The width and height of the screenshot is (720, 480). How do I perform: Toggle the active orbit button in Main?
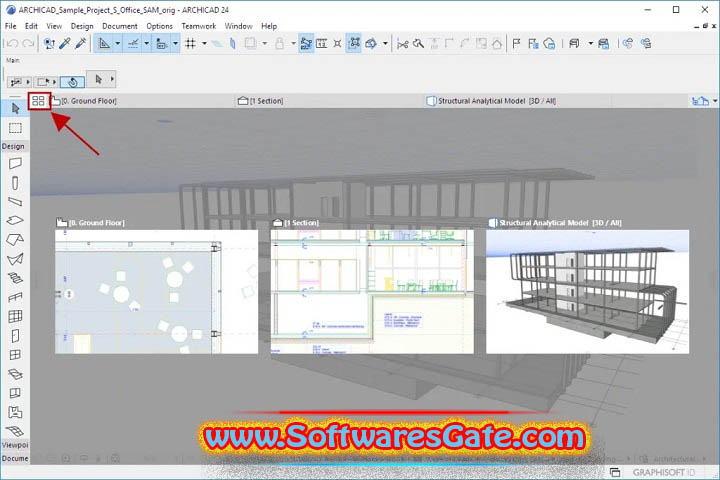(72, 82)
